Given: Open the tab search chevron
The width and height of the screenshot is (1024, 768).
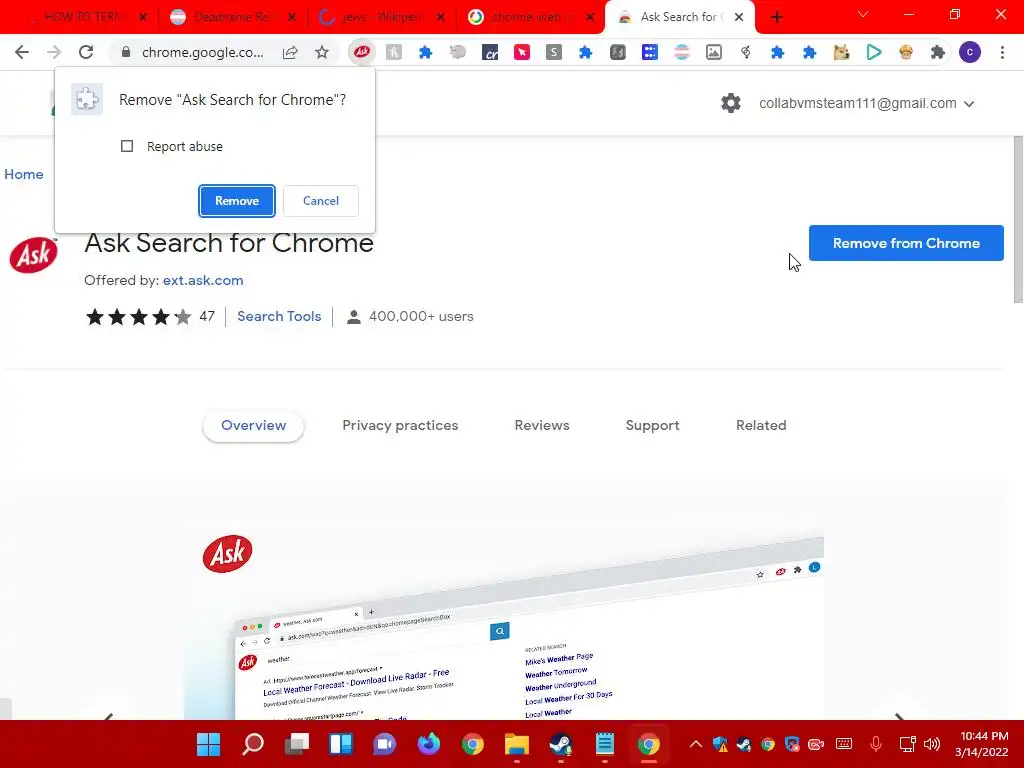Looking at the screenshot, I should pyautogui.click(x=863, y=14).
